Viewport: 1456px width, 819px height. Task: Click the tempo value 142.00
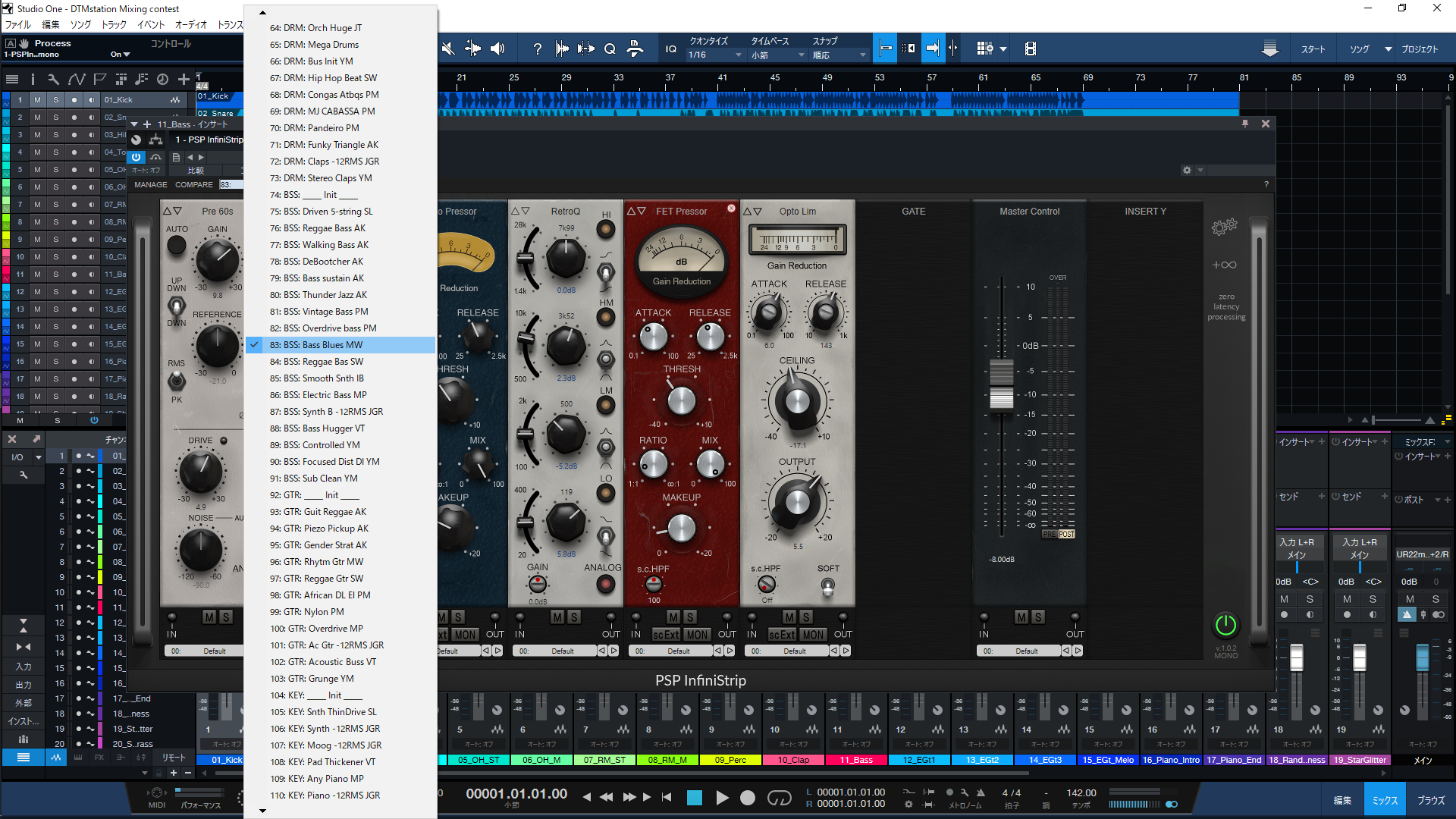(1081, 792)
